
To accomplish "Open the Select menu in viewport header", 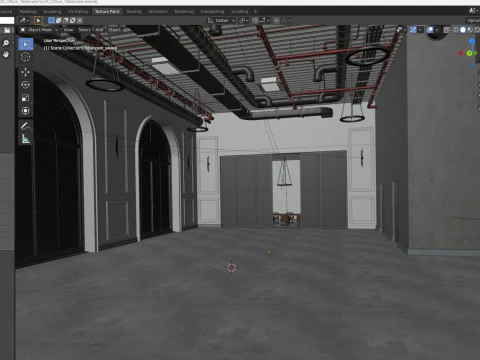I will (84, 30).
